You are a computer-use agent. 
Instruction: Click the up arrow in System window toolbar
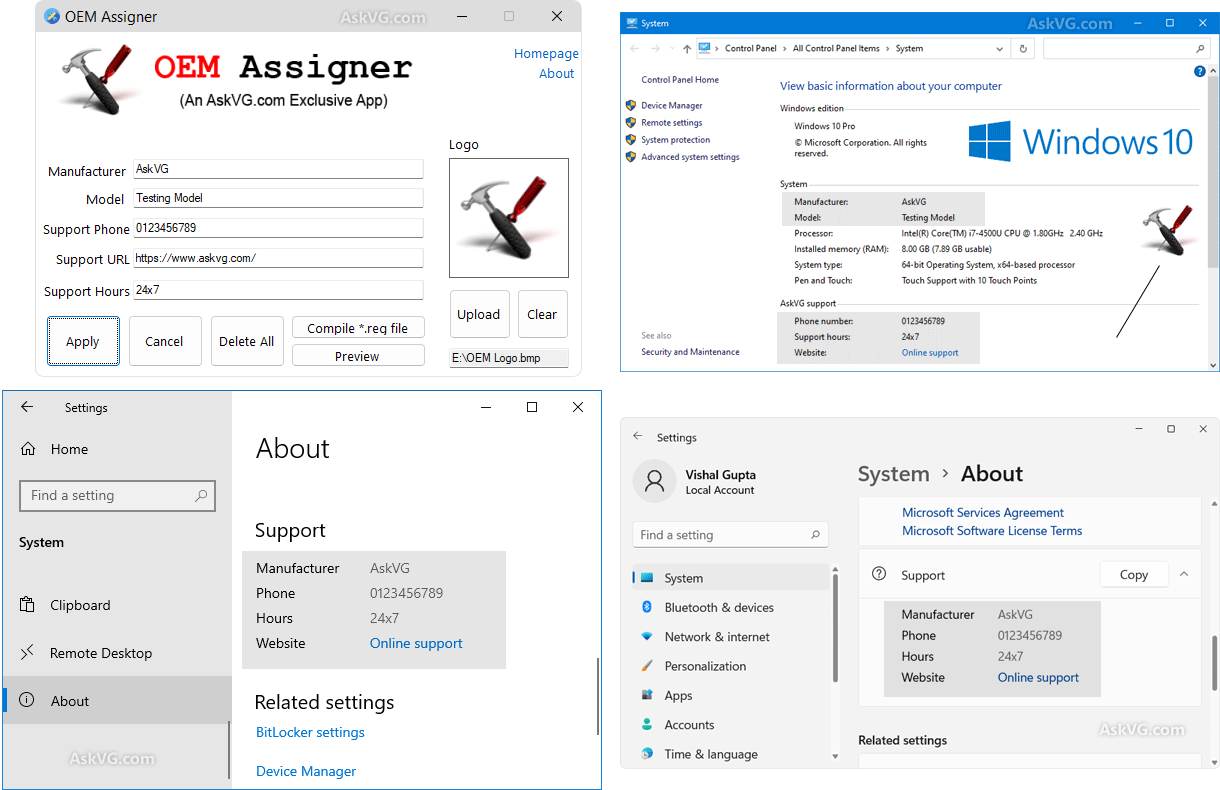click(686, 48)
